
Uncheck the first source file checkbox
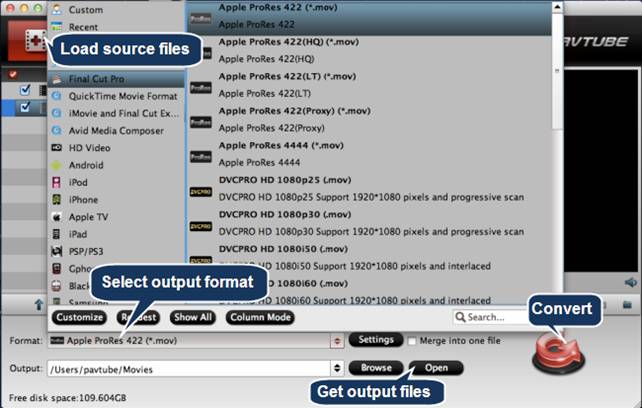25,90
